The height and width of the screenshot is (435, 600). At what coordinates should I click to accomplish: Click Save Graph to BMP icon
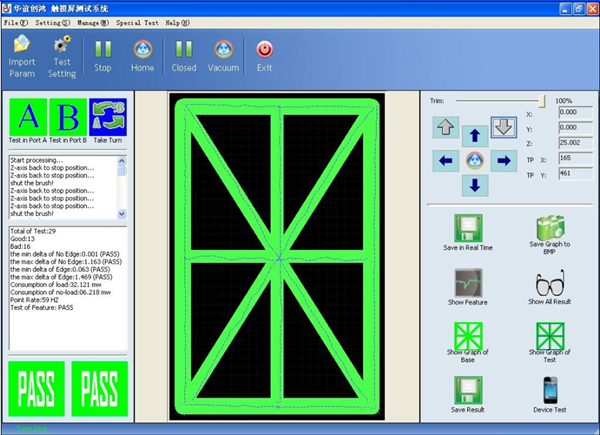[x=551, y=230]
